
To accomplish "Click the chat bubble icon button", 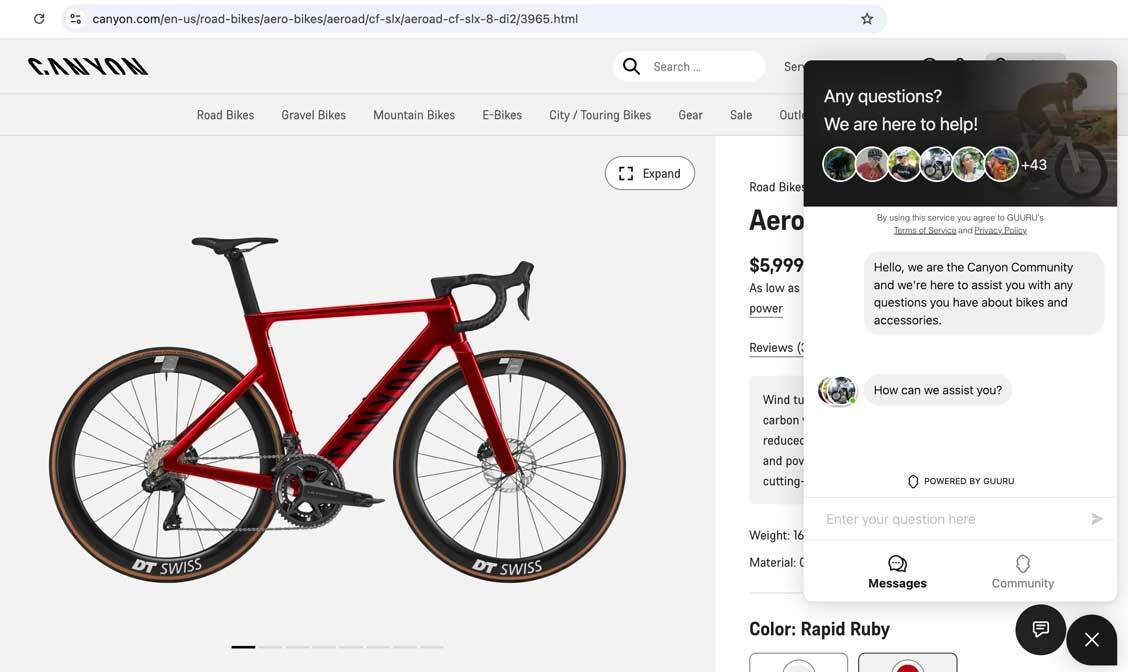I will 1040,629.
